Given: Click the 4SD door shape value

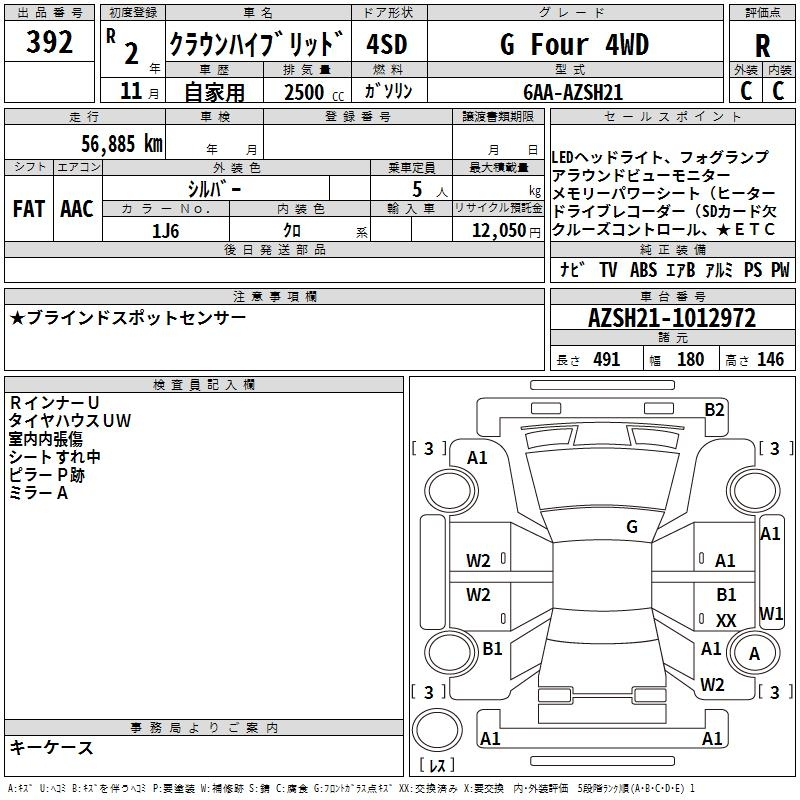Looking at the screenshot, I should (386, 45).
